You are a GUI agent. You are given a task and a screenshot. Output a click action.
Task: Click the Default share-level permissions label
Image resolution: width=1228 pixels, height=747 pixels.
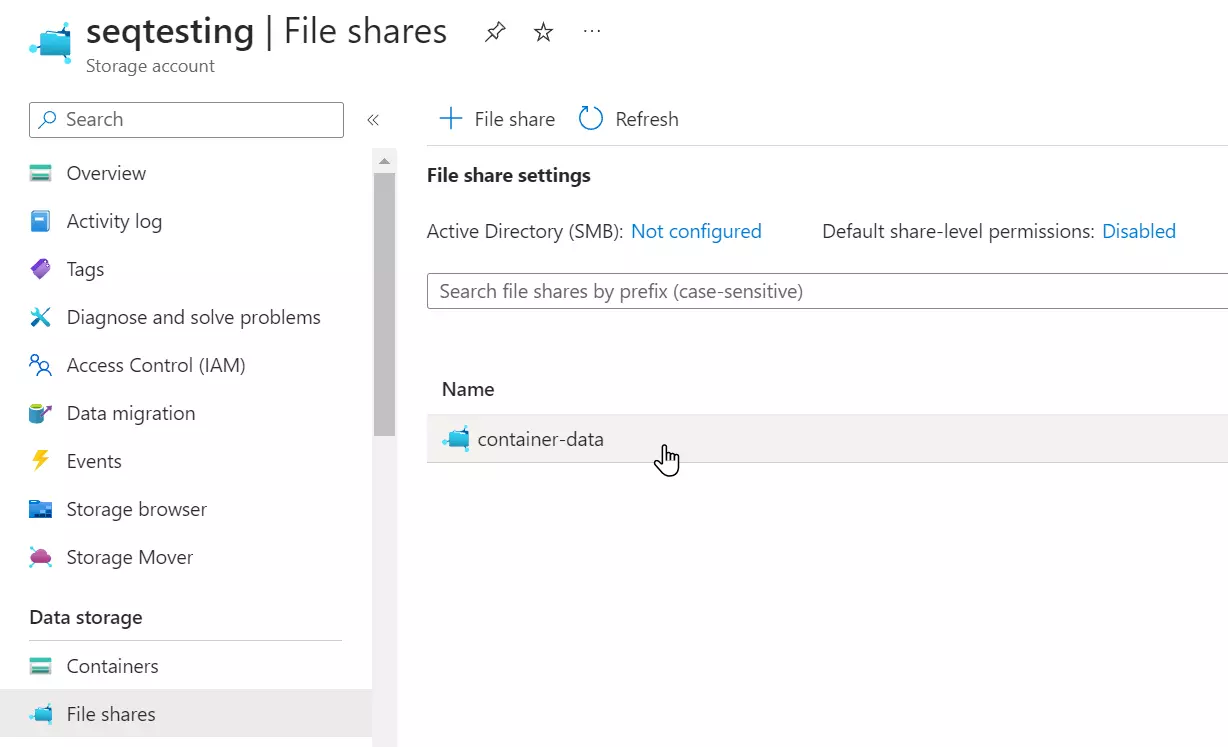pos(958,232)
